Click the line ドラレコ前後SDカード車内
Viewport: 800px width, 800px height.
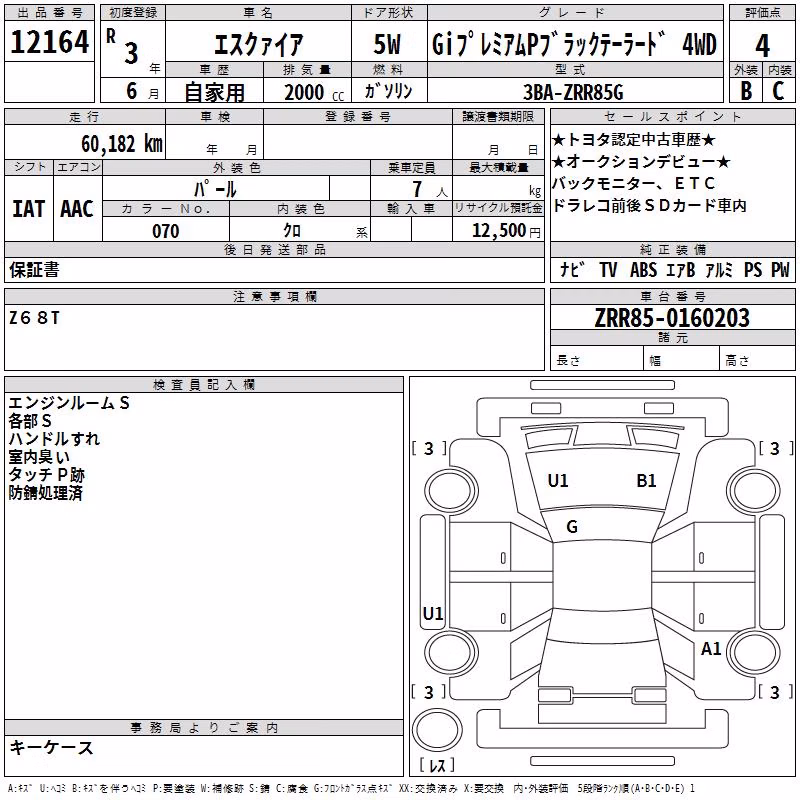(x=649, y=205)
